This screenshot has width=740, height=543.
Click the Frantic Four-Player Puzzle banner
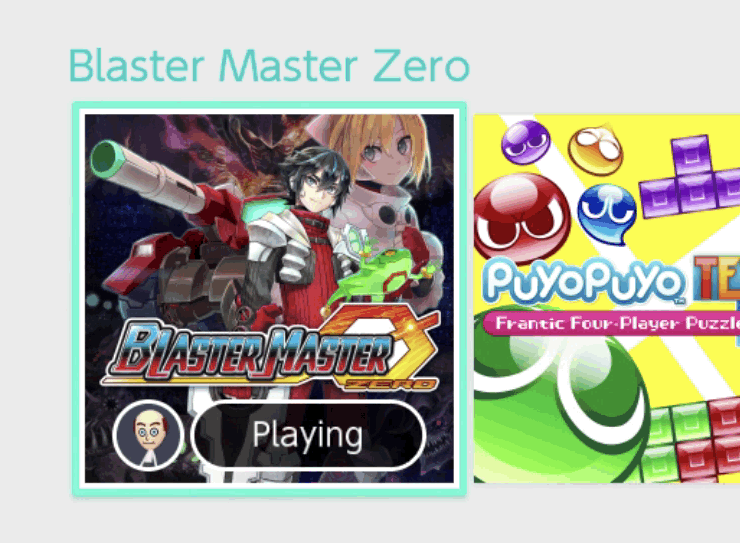[x=612, y=323]
